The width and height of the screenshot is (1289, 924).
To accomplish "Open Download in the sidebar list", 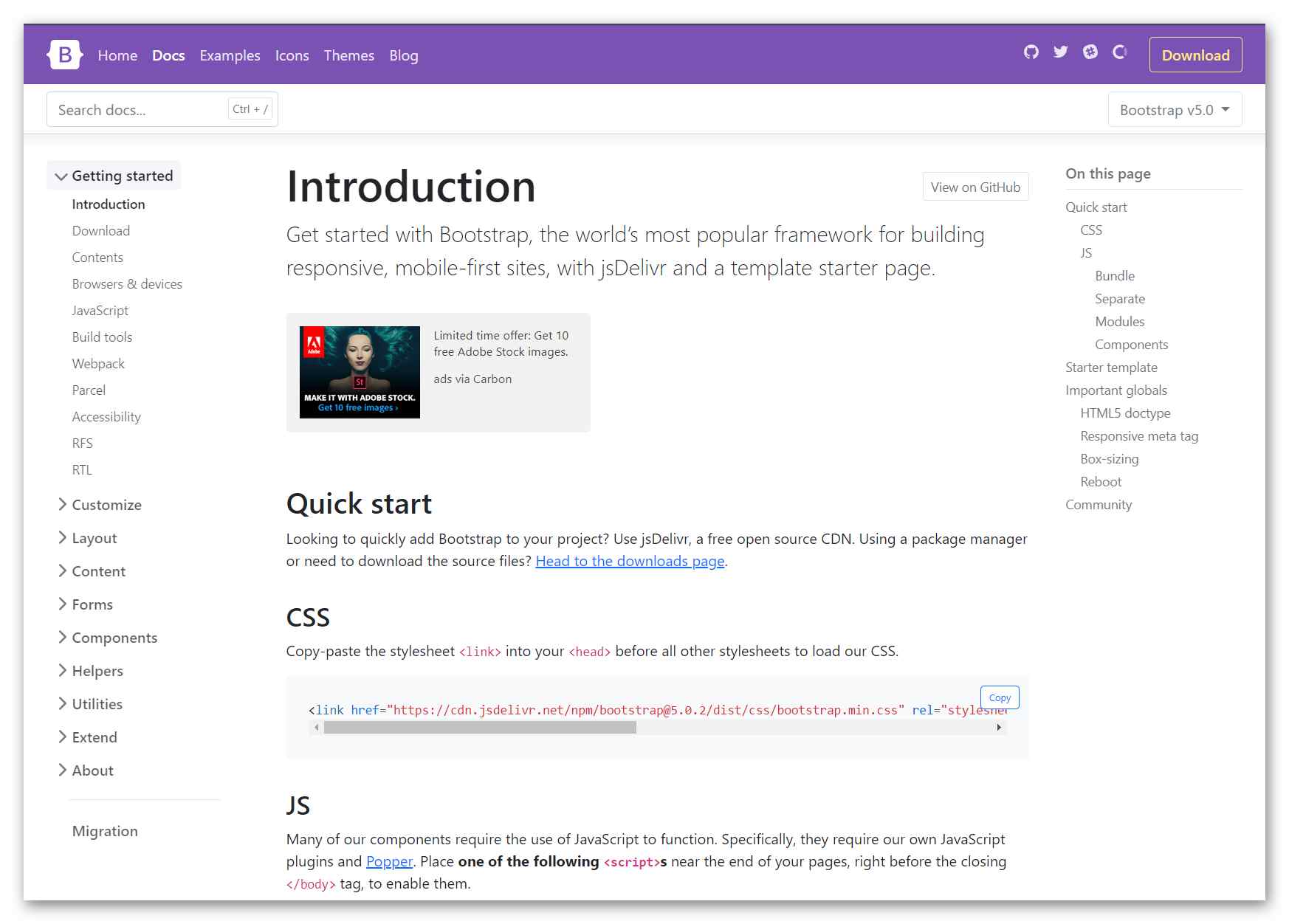I will 101,230.
